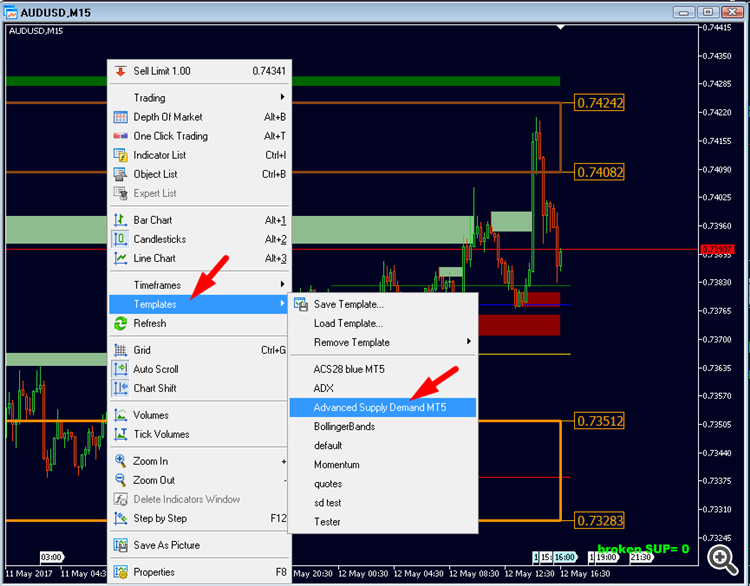Apply Advanced Supply Demand MT5 template
This screenshot has height=586, width=750.
tap(383, 408)
